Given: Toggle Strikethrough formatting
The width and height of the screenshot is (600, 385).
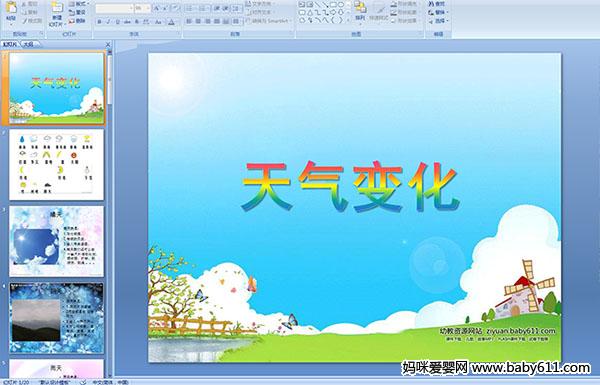Looking at the screenshot, I should point(127,22).
